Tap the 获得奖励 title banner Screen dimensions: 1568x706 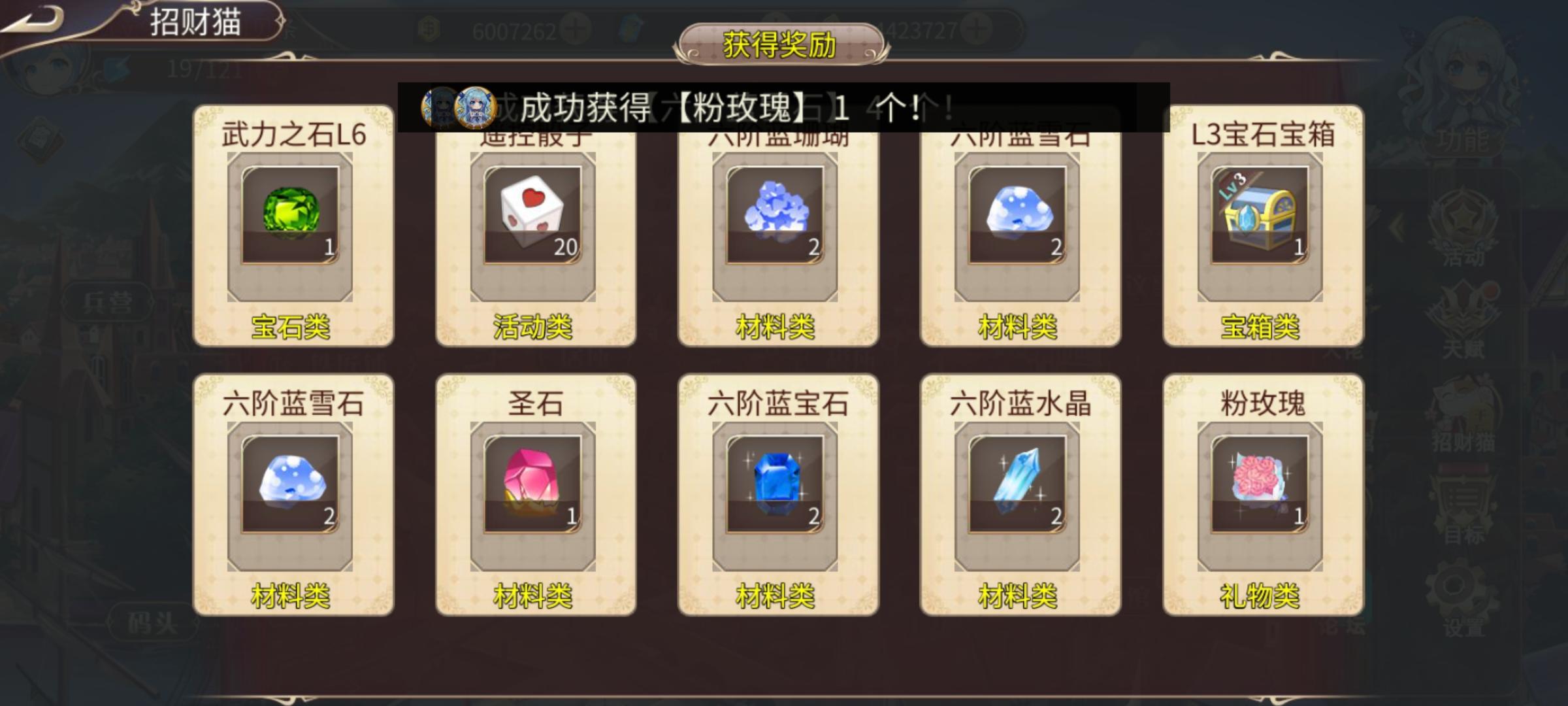point(780,44)
